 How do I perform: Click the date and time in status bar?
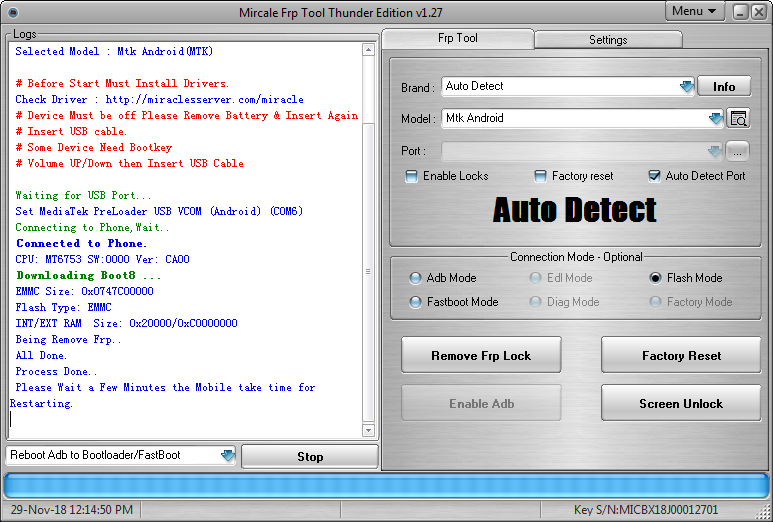tap(72, 510)
